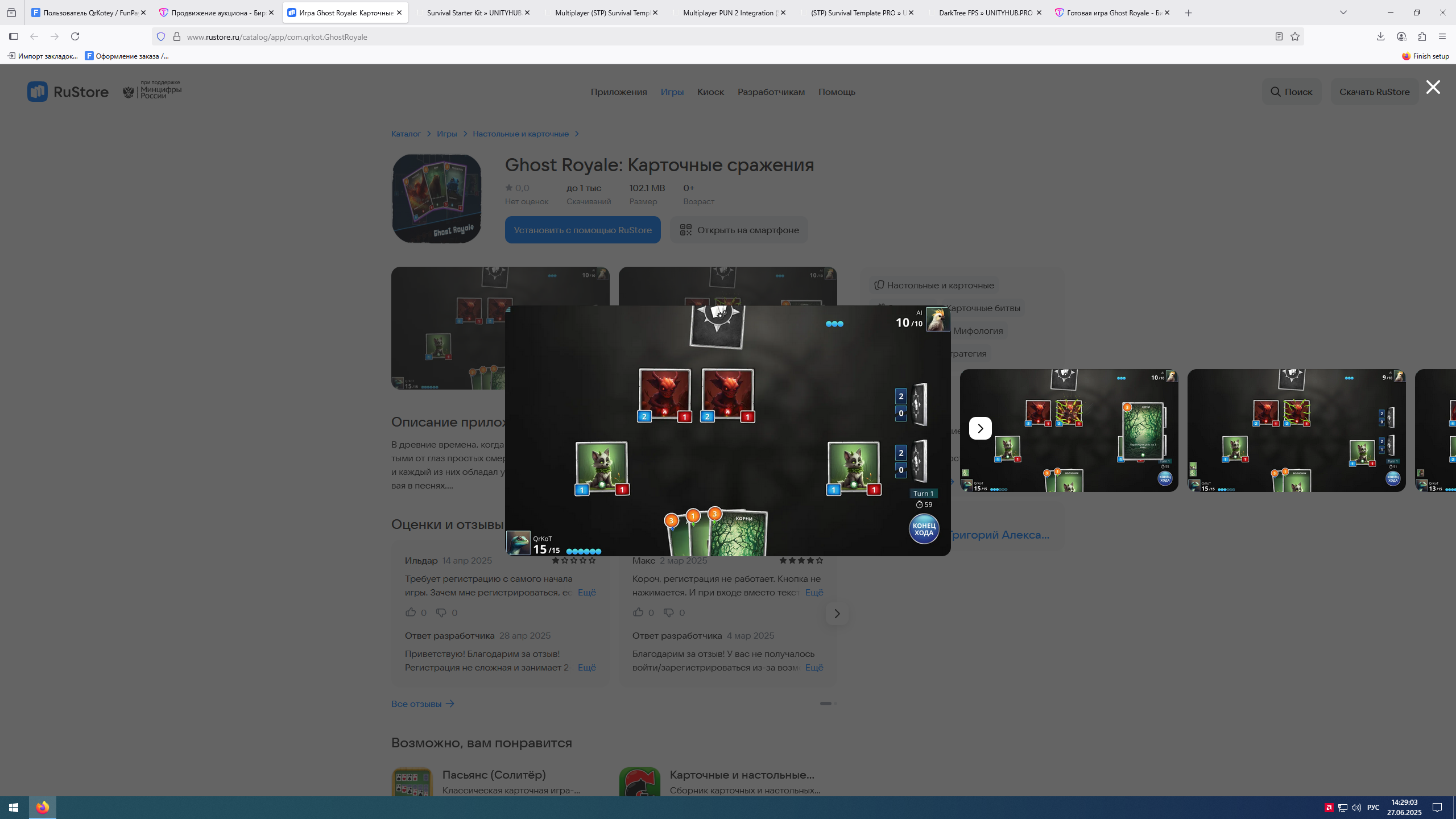Open the Firefox hamburger menu
Image resolution: width=1456 pixels, height=819 pixels.
coord(1442,36)
